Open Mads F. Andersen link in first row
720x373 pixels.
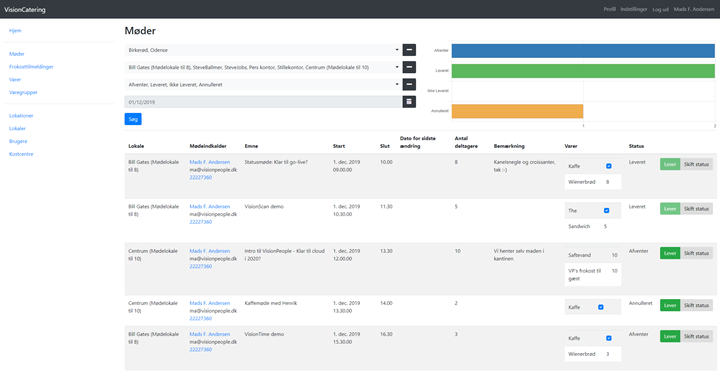210,162
